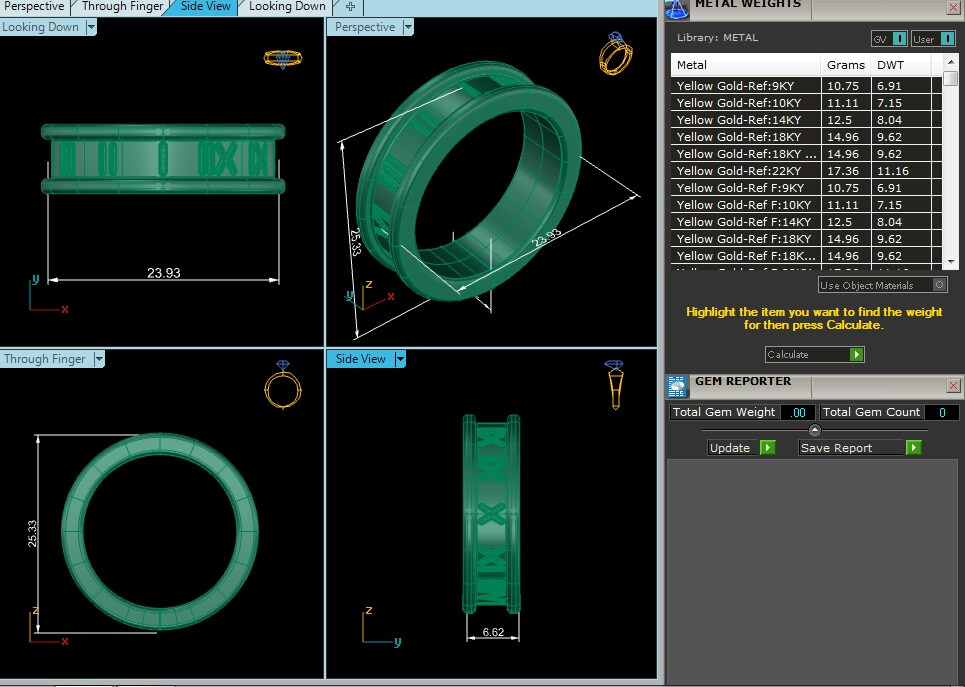Add a new viewport tab with plus icon
Screen dimensions: 965x687
click(x=350, y=7)
